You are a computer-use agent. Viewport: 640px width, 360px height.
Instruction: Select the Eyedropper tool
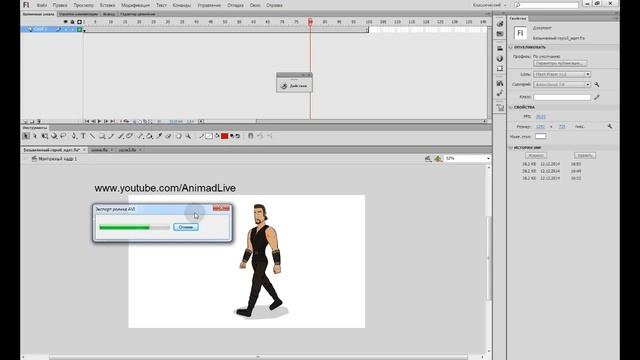point(159,136)
